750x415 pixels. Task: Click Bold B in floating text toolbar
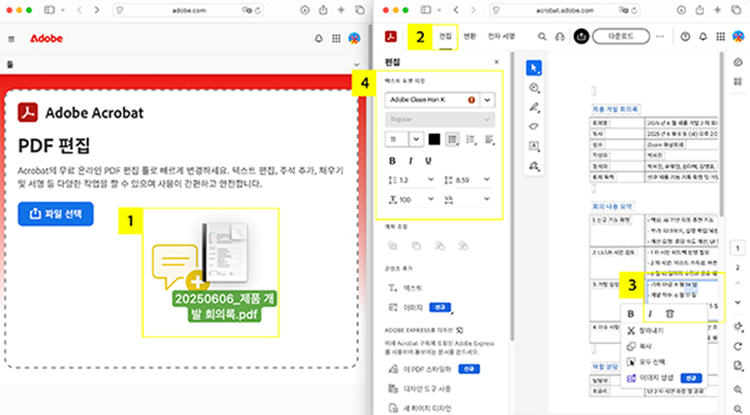pyautogui.click(x=631, y=314)
